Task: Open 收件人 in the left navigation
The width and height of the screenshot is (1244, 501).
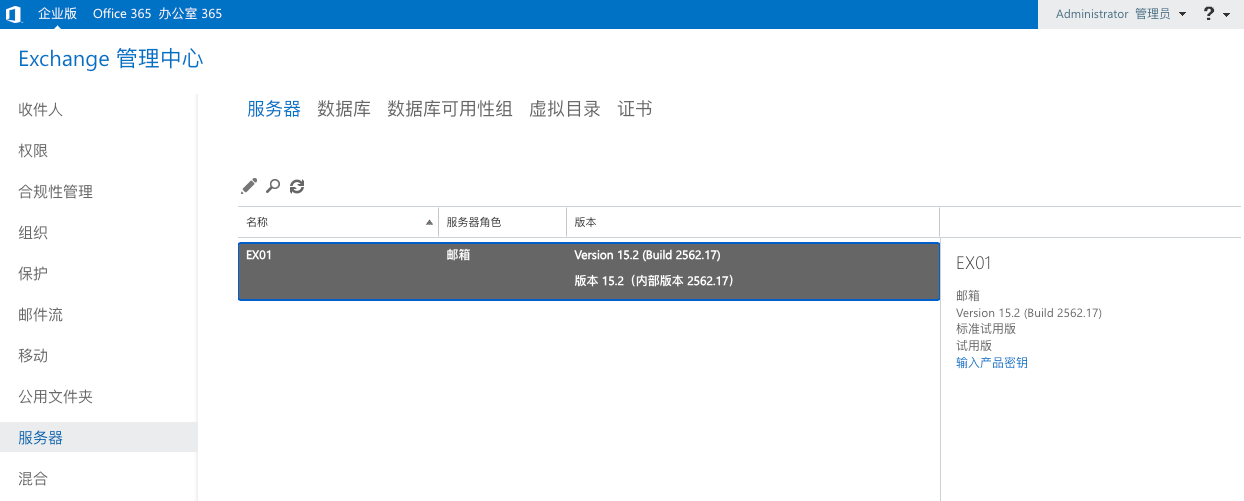Action: click(x=41, y=110)
